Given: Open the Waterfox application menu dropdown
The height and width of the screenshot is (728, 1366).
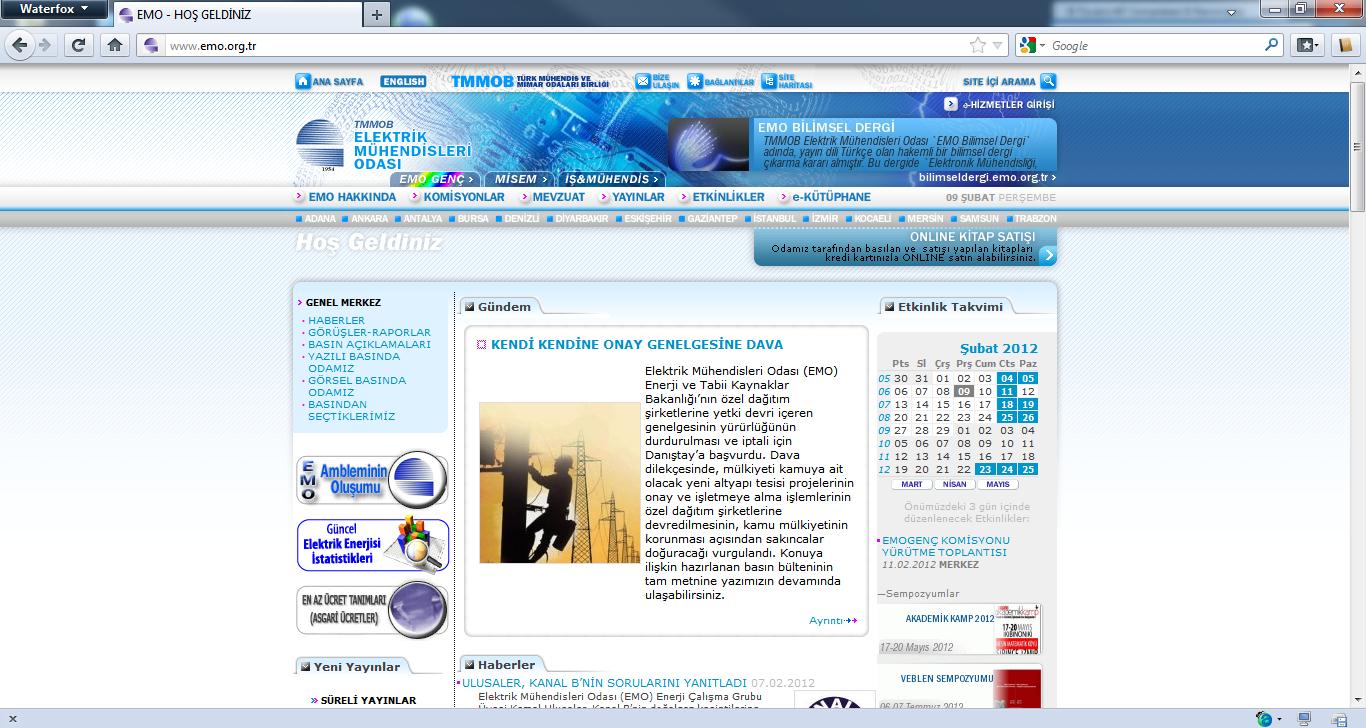Looking at the screenshot, I should [x=54, y=9].
